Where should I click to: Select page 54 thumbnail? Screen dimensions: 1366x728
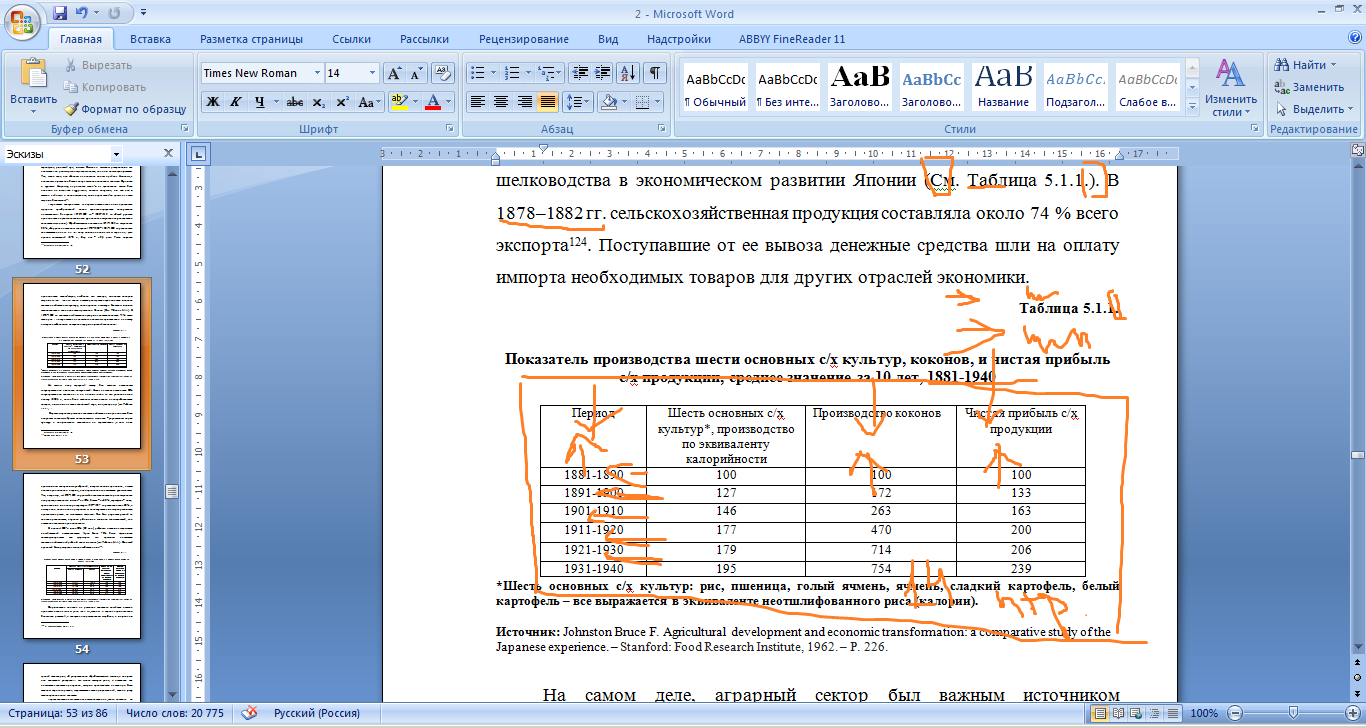pos(82,556)
